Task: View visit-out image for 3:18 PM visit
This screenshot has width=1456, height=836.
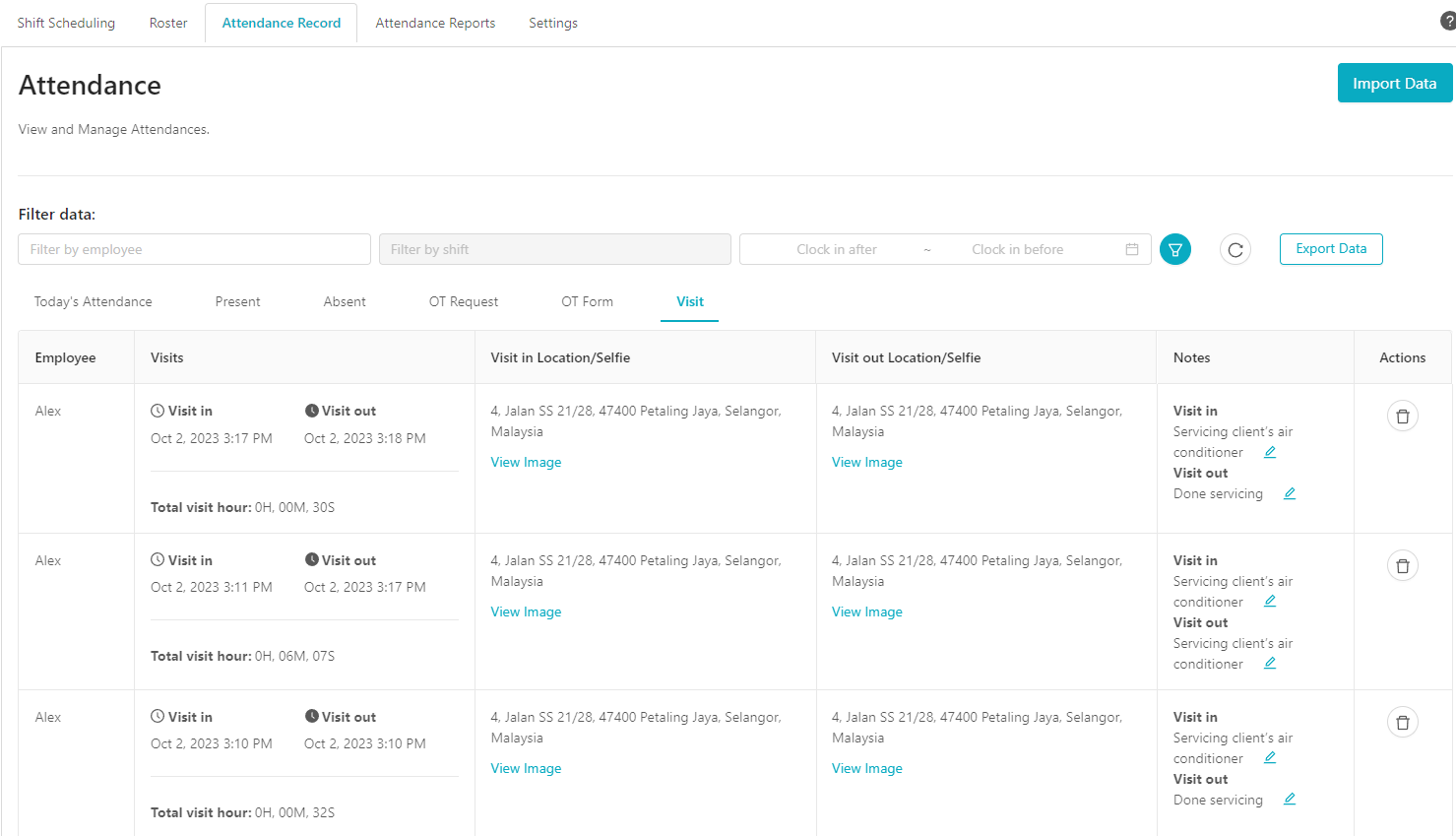Action: 867,462
